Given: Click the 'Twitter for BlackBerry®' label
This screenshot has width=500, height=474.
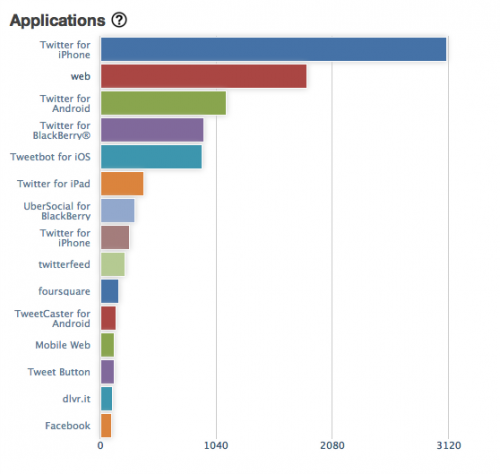Looking at the screenshot, I should pyautogui.click(x=62, y=130).
